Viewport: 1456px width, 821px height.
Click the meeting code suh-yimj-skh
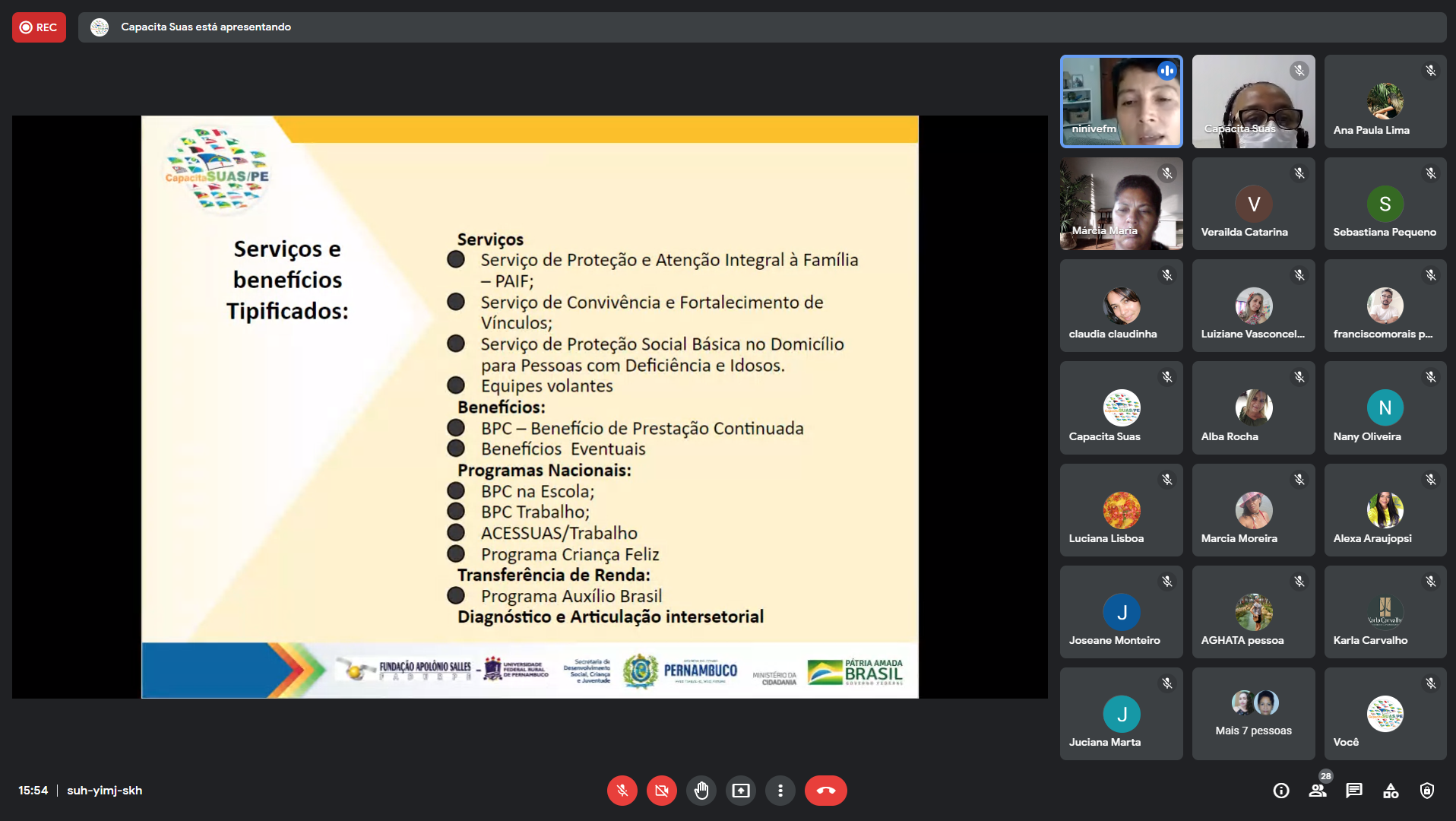[x=104, y=791]
